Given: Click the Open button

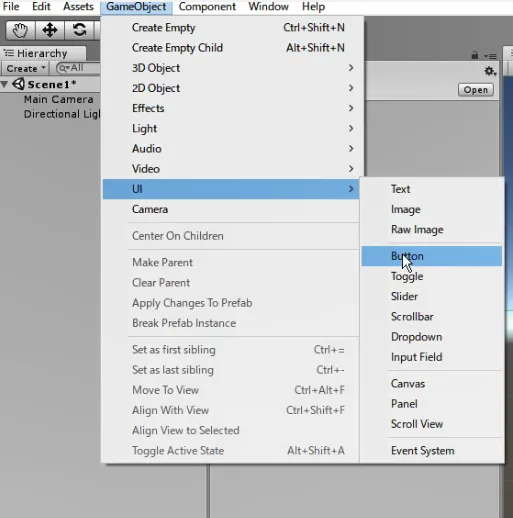Looking at the screenshot, I should coord(476,90).
